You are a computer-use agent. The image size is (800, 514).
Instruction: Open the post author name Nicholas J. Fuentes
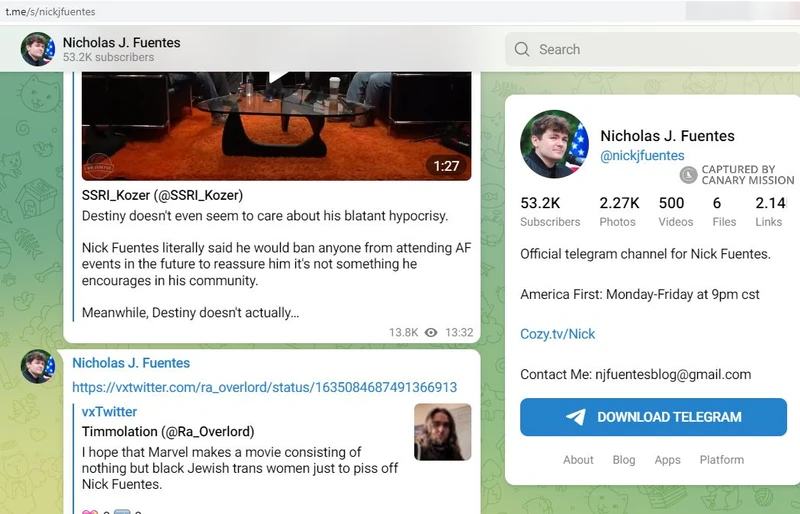(131, 363)
